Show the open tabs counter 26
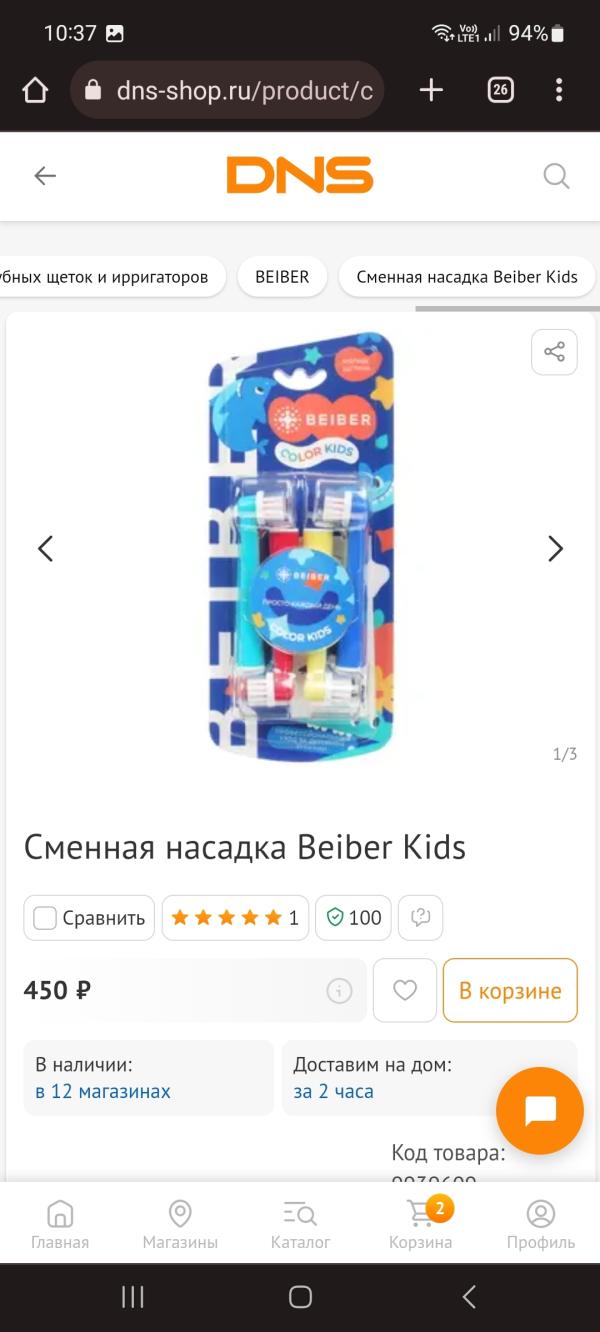Viewport: 600px width, 1332px height. [x=500, y=91]
